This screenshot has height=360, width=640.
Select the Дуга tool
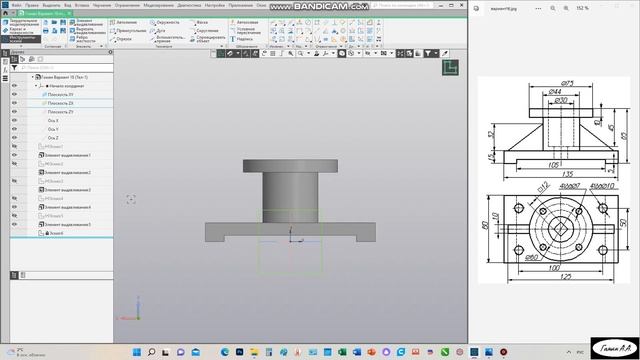click(x=158, y=31)
